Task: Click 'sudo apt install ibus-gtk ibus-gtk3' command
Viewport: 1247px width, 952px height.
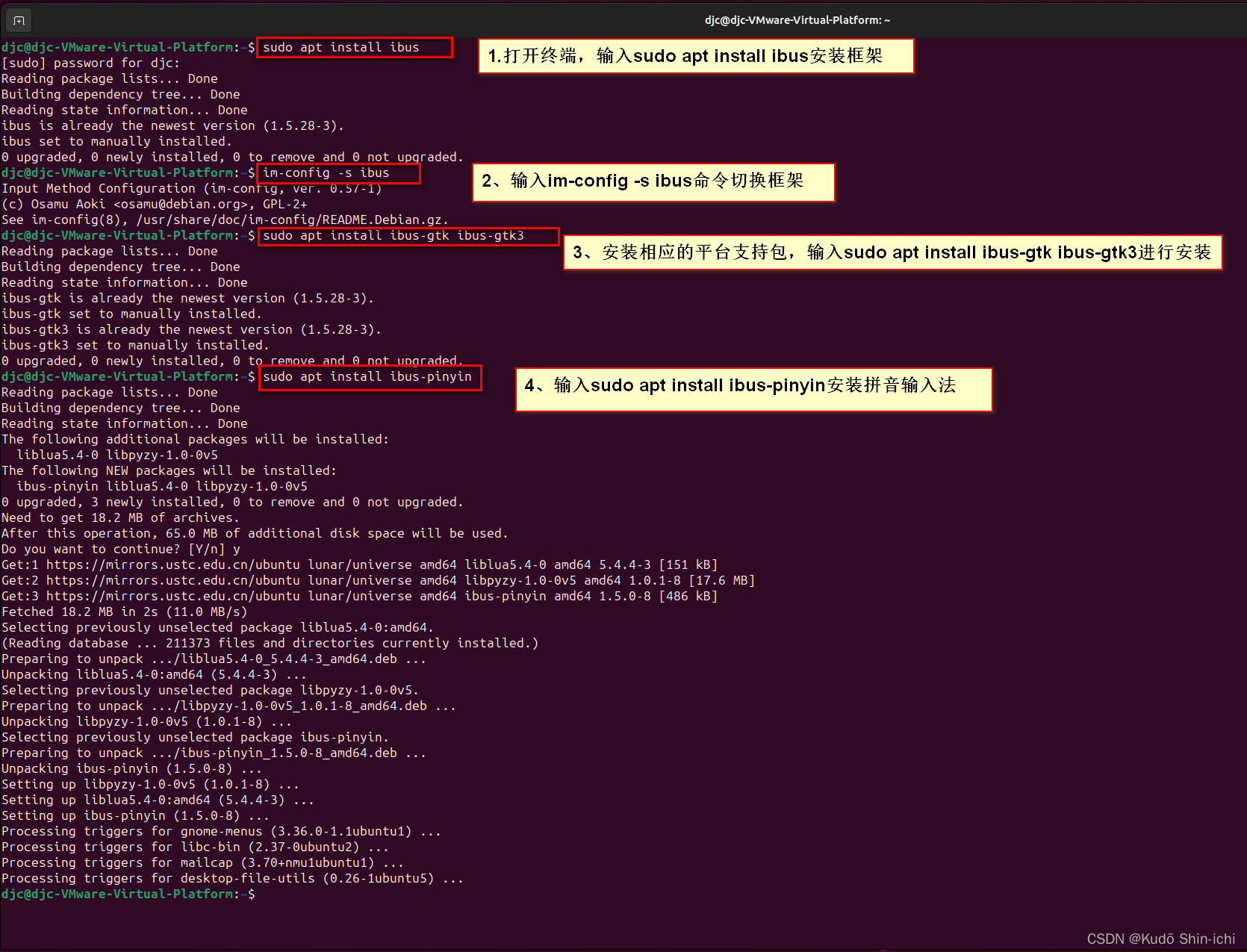Action: pyautogui.click(x=394, y=235)
